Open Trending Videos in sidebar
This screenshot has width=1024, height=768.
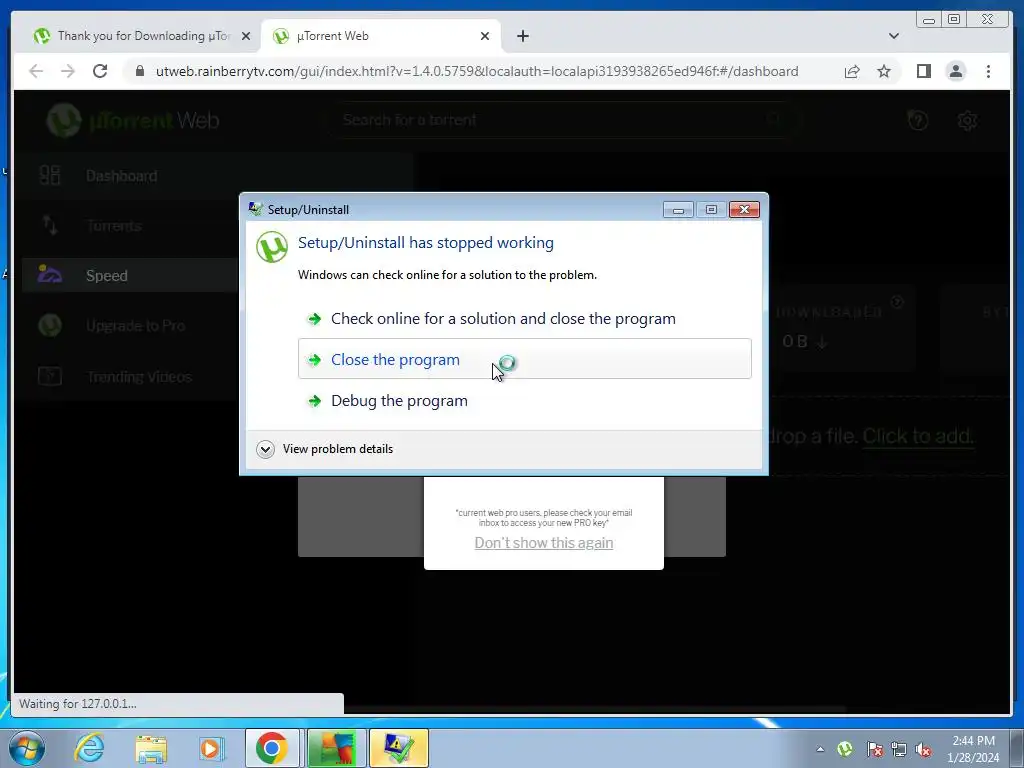click(x=139, y=377)
